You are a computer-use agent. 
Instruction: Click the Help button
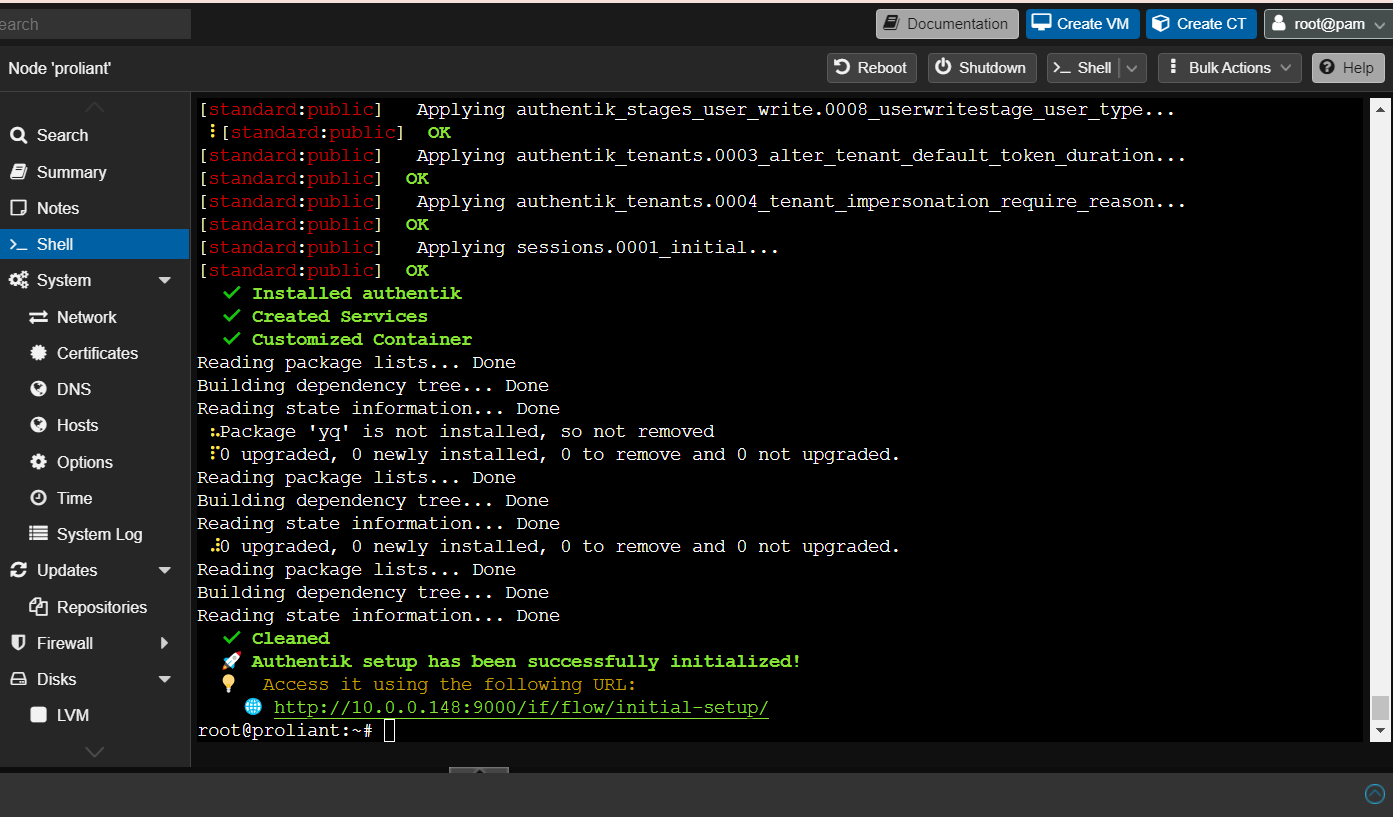tap(1347, 68)
